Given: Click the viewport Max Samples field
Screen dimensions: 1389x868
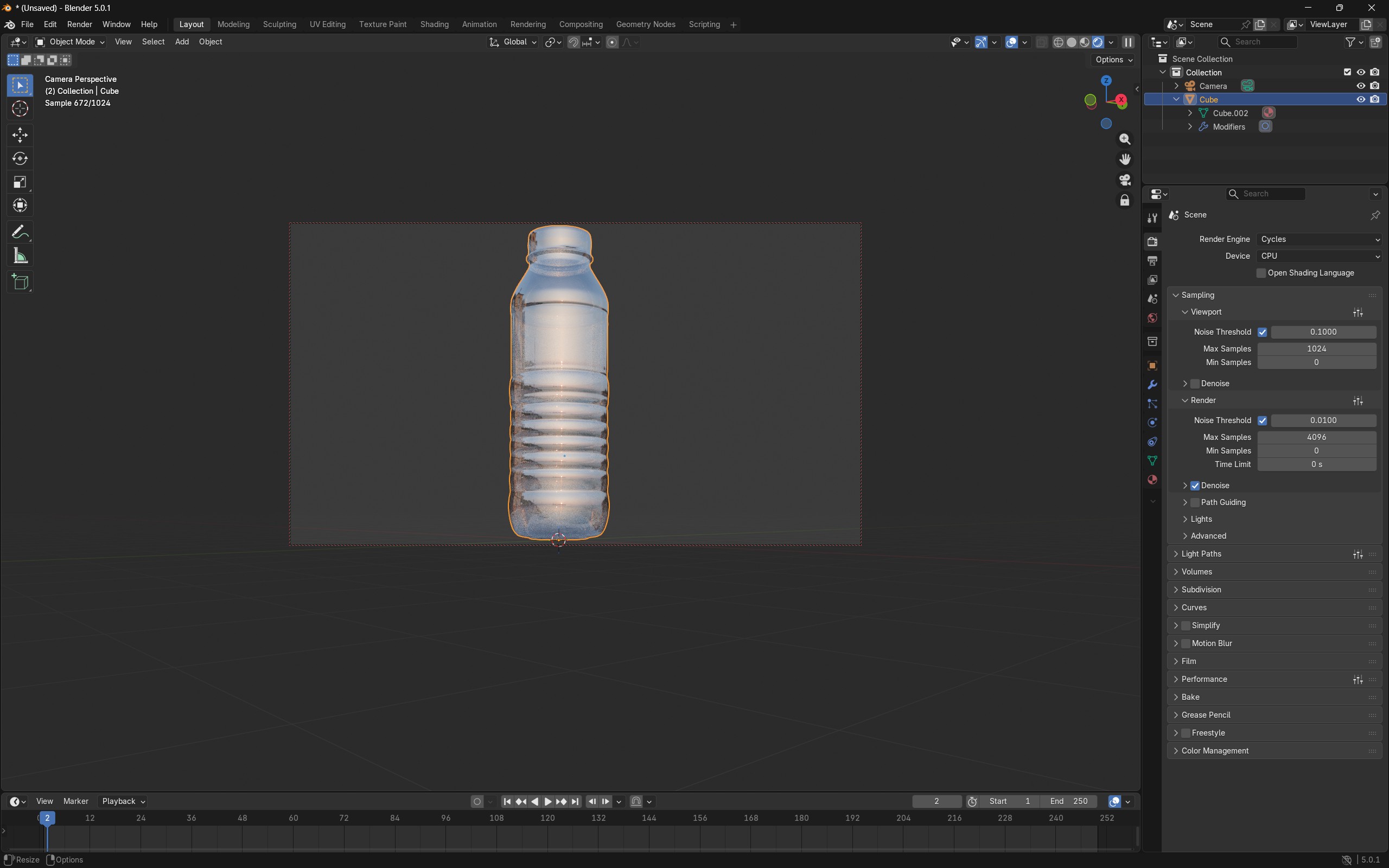Looking at the screenshot, I should click(1316, 349).
